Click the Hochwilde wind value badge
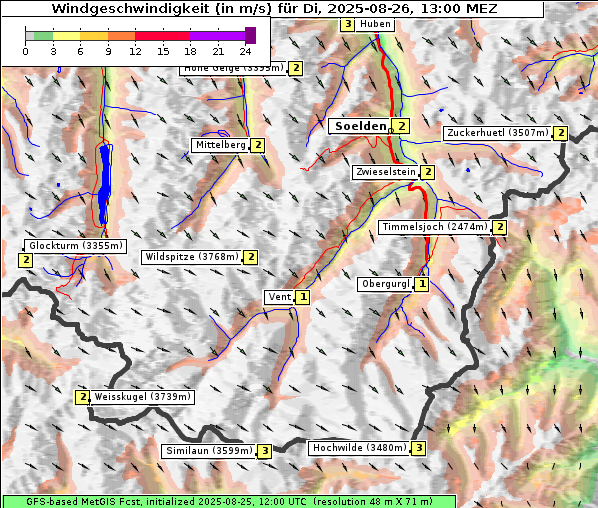The image size is (598, 508). pyautogui.click(x=418, y=448)
